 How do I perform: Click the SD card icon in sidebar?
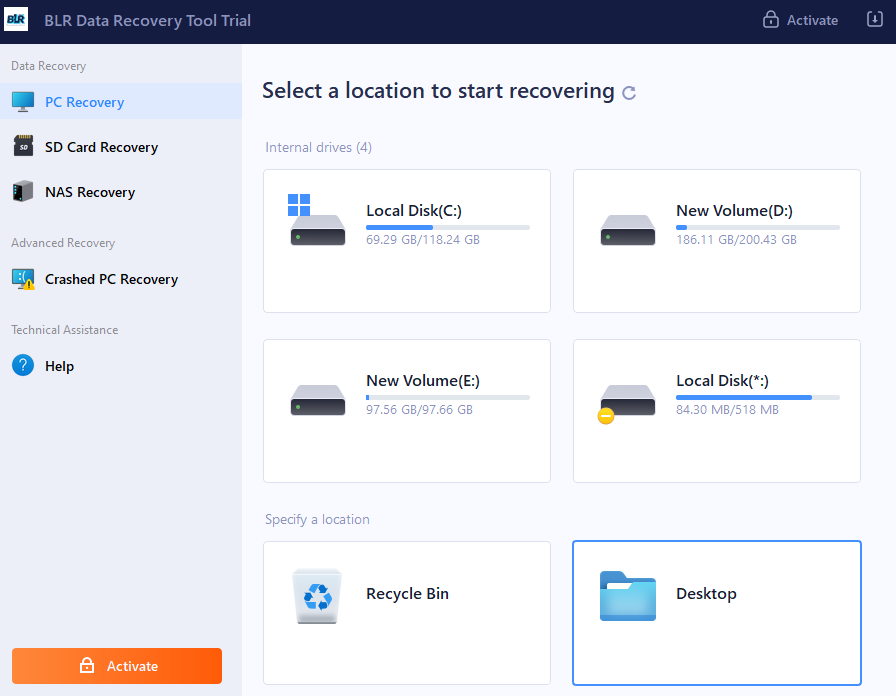click(23, 146)
